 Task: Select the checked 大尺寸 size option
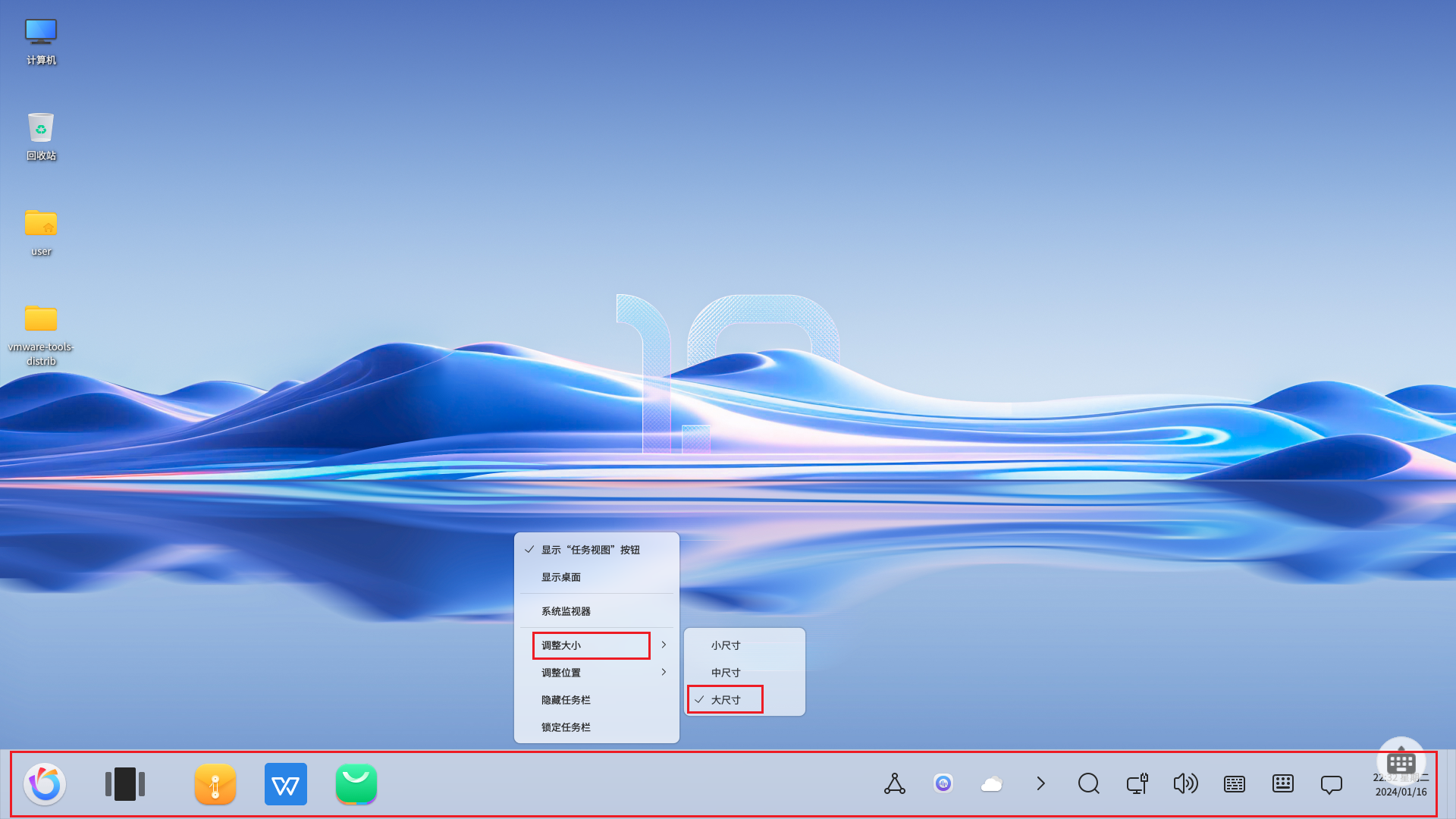[745, 700]
